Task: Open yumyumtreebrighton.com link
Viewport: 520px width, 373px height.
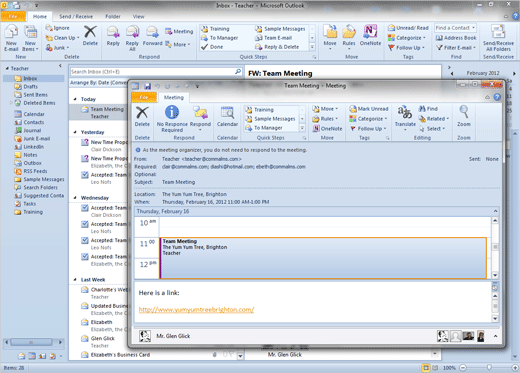Action: pyautogui.click(x=196, y=310)
